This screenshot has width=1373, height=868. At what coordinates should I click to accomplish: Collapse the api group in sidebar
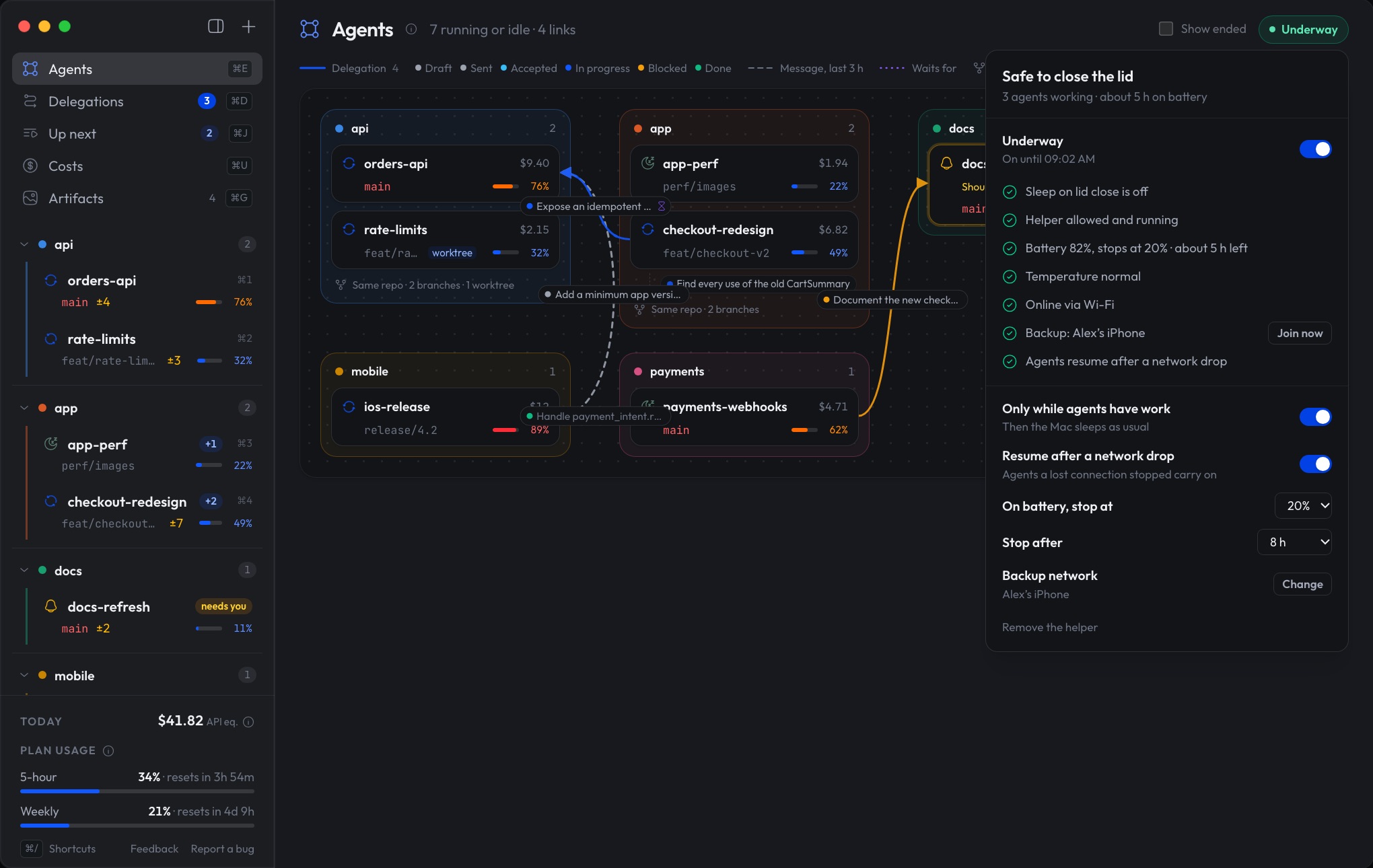point(24,244)
